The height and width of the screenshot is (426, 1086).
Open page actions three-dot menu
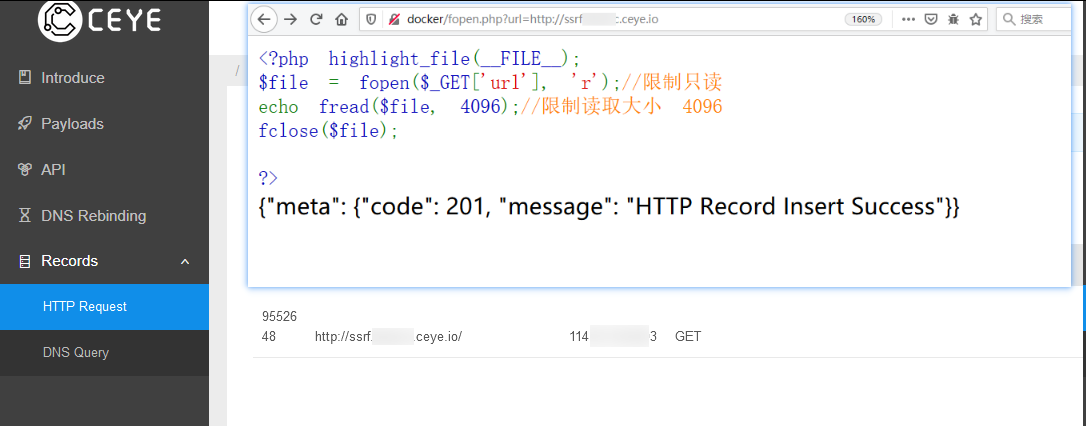point(908,19)
